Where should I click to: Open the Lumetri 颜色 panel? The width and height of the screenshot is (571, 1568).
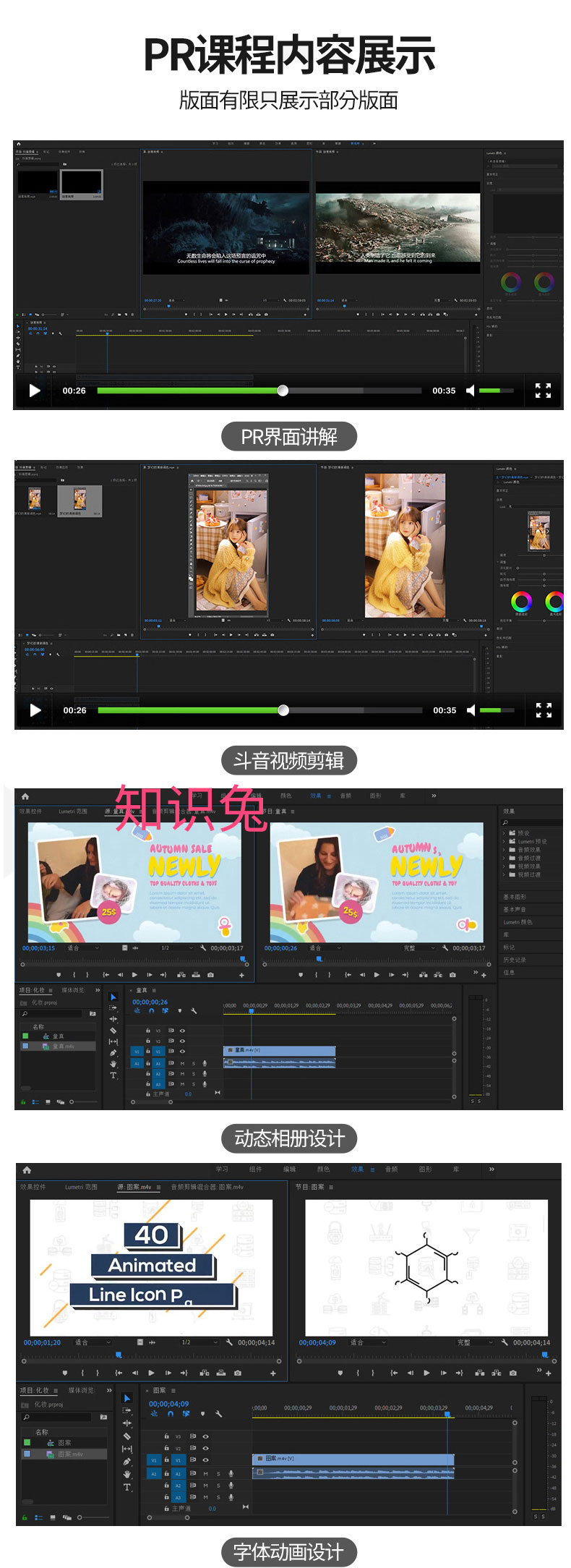[518, 922]
